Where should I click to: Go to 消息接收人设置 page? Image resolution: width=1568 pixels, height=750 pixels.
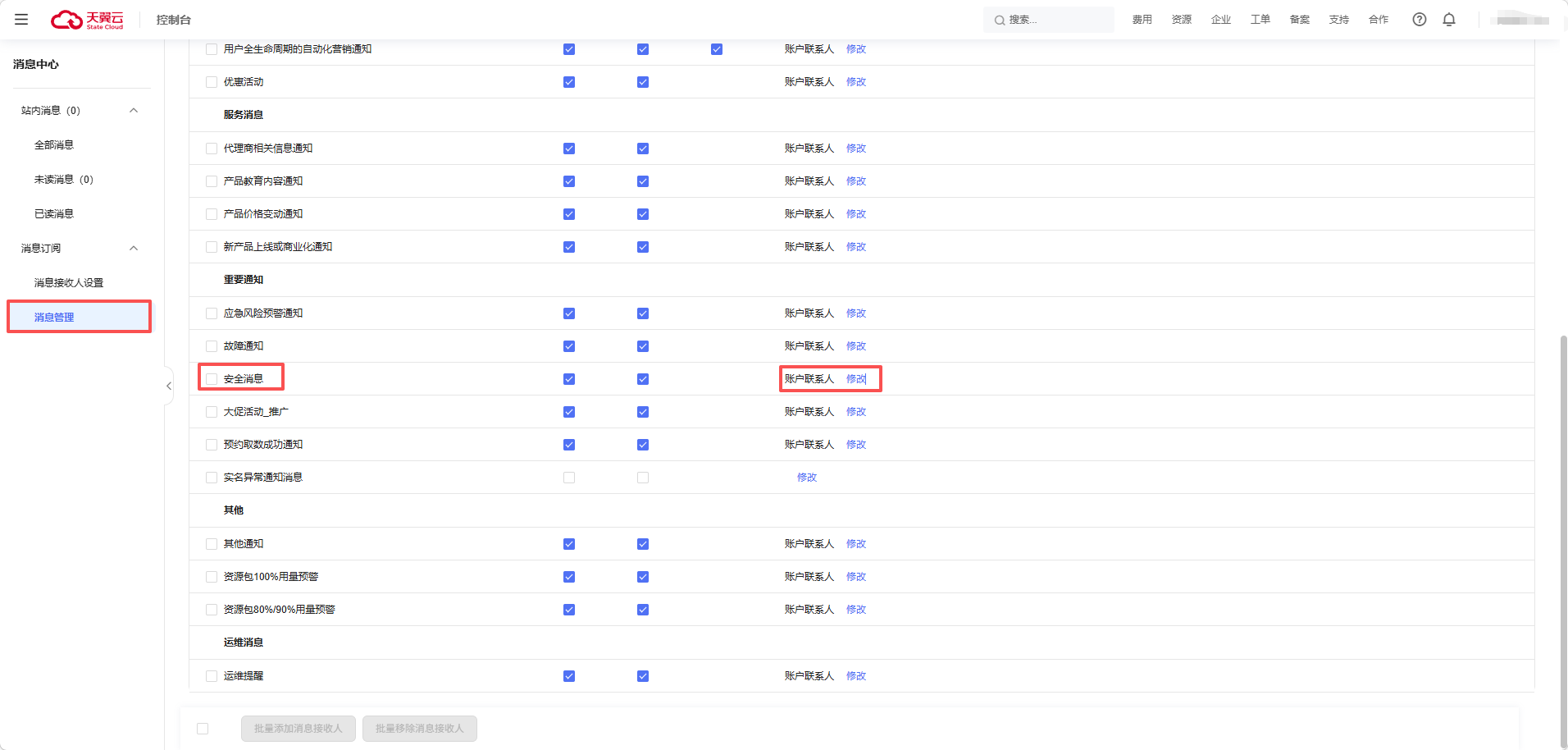pyautogui.click(x=69, y=283)
